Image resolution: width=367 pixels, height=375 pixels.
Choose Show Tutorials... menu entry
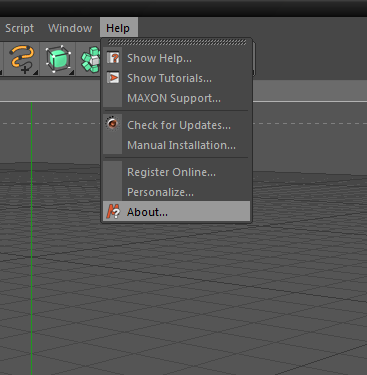(177, 78)
